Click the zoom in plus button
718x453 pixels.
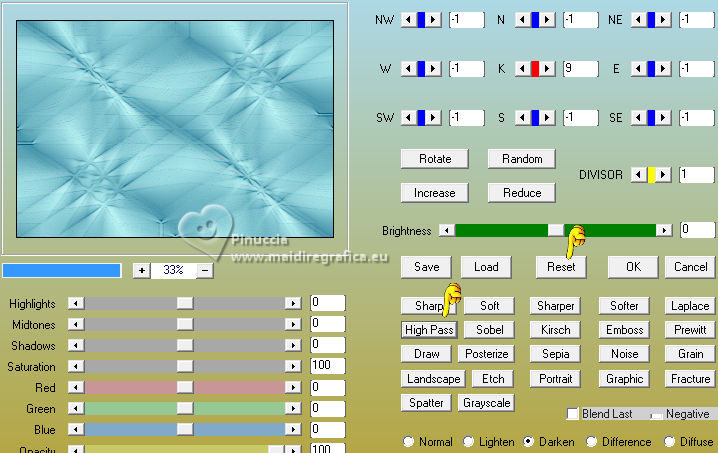click(142, 270)
